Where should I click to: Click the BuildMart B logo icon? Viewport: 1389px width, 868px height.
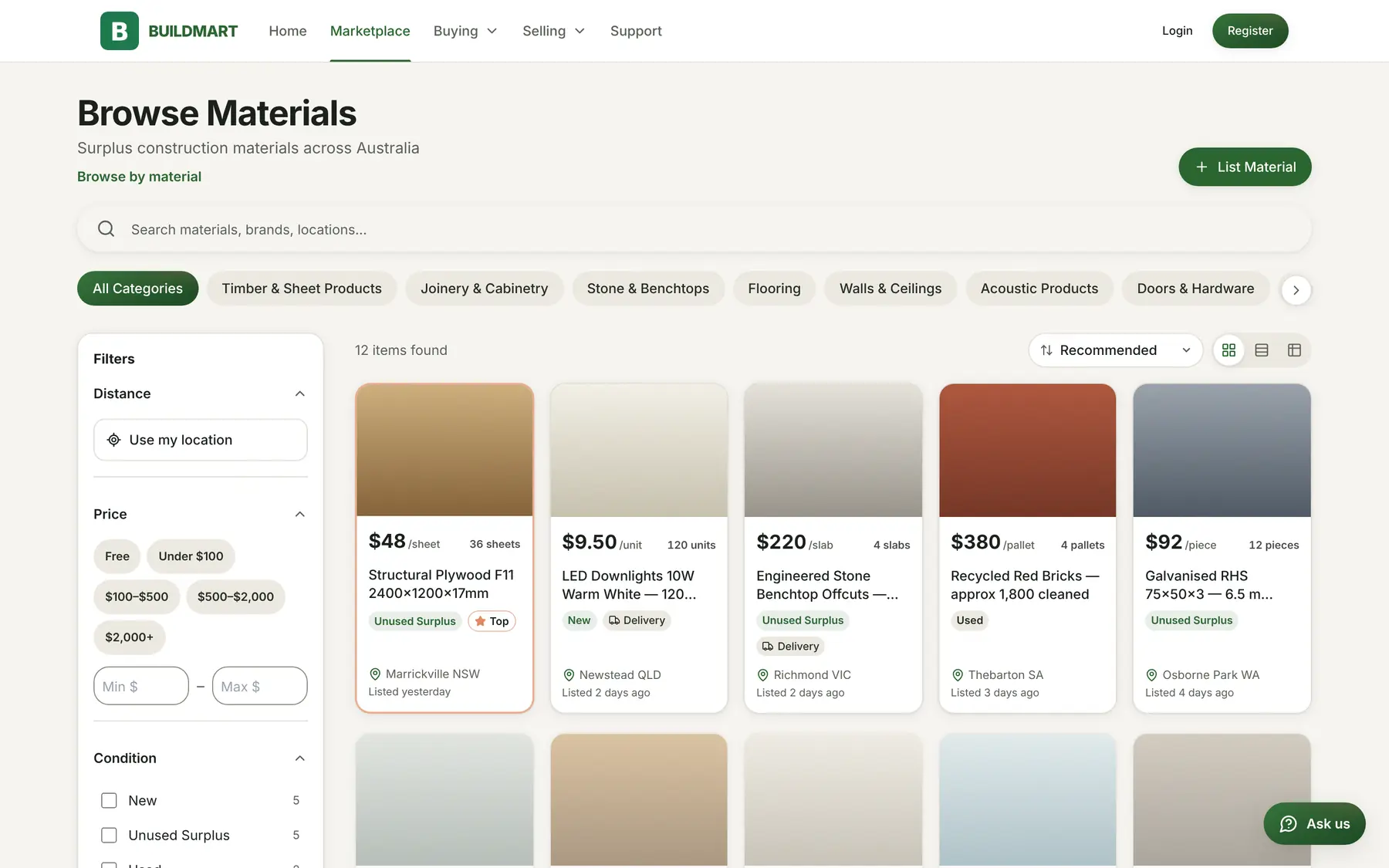coord(120,31)
